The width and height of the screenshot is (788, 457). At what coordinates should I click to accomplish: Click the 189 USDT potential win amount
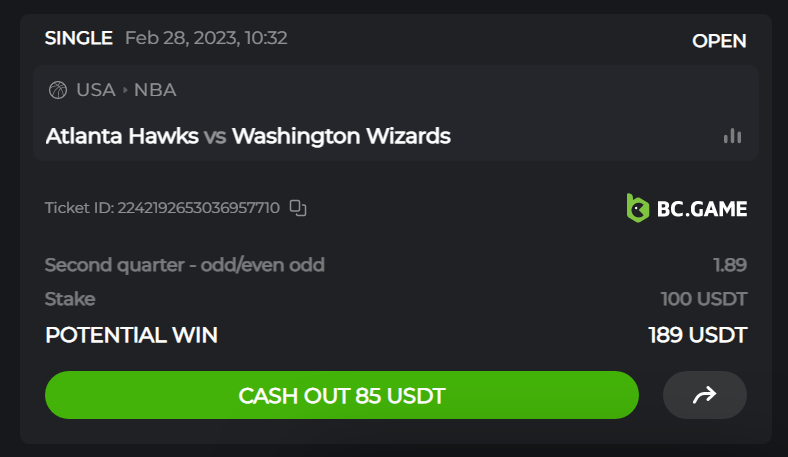tap(698, 335)
